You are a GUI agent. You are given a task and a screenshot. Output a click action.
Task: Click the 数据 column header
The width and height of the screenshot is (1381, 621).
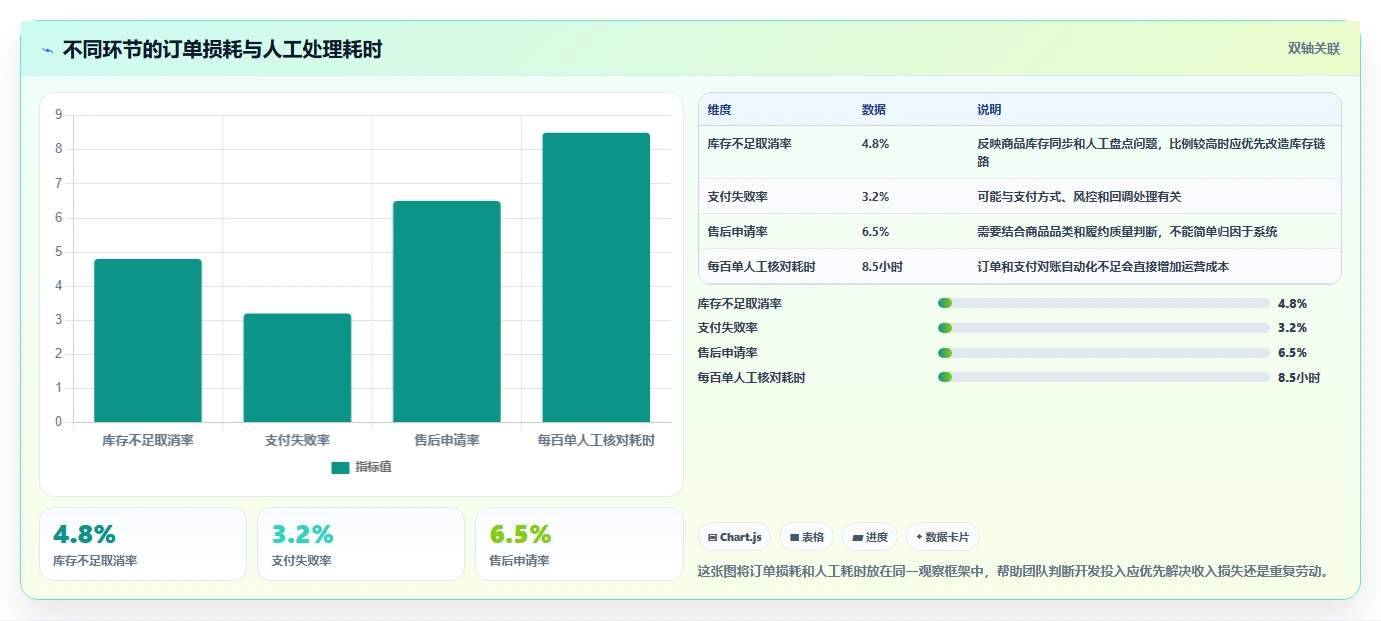pos(873,110)
